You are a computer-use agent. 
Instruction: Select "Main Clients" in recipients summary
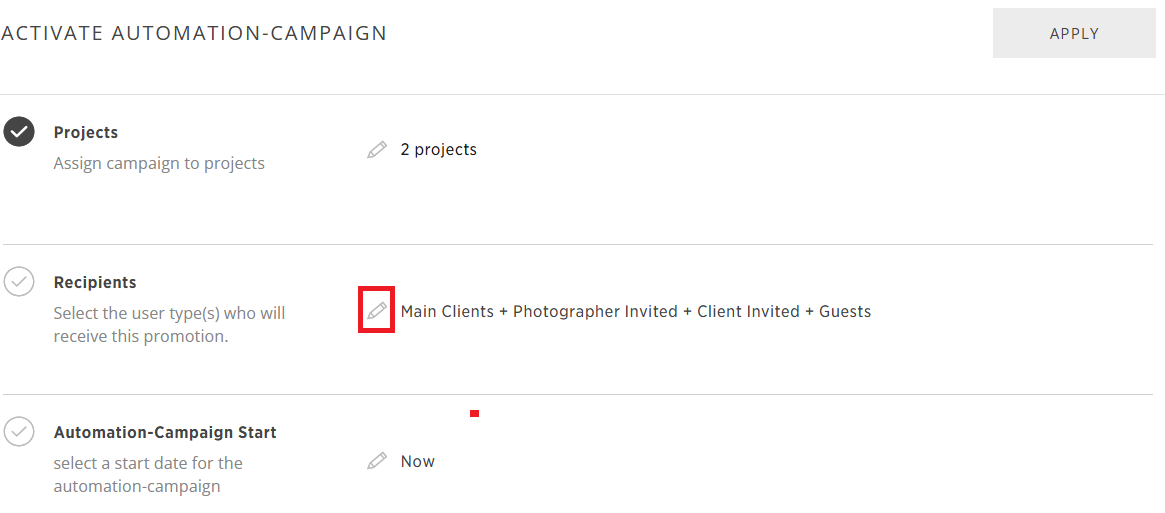tap(447, 312)
